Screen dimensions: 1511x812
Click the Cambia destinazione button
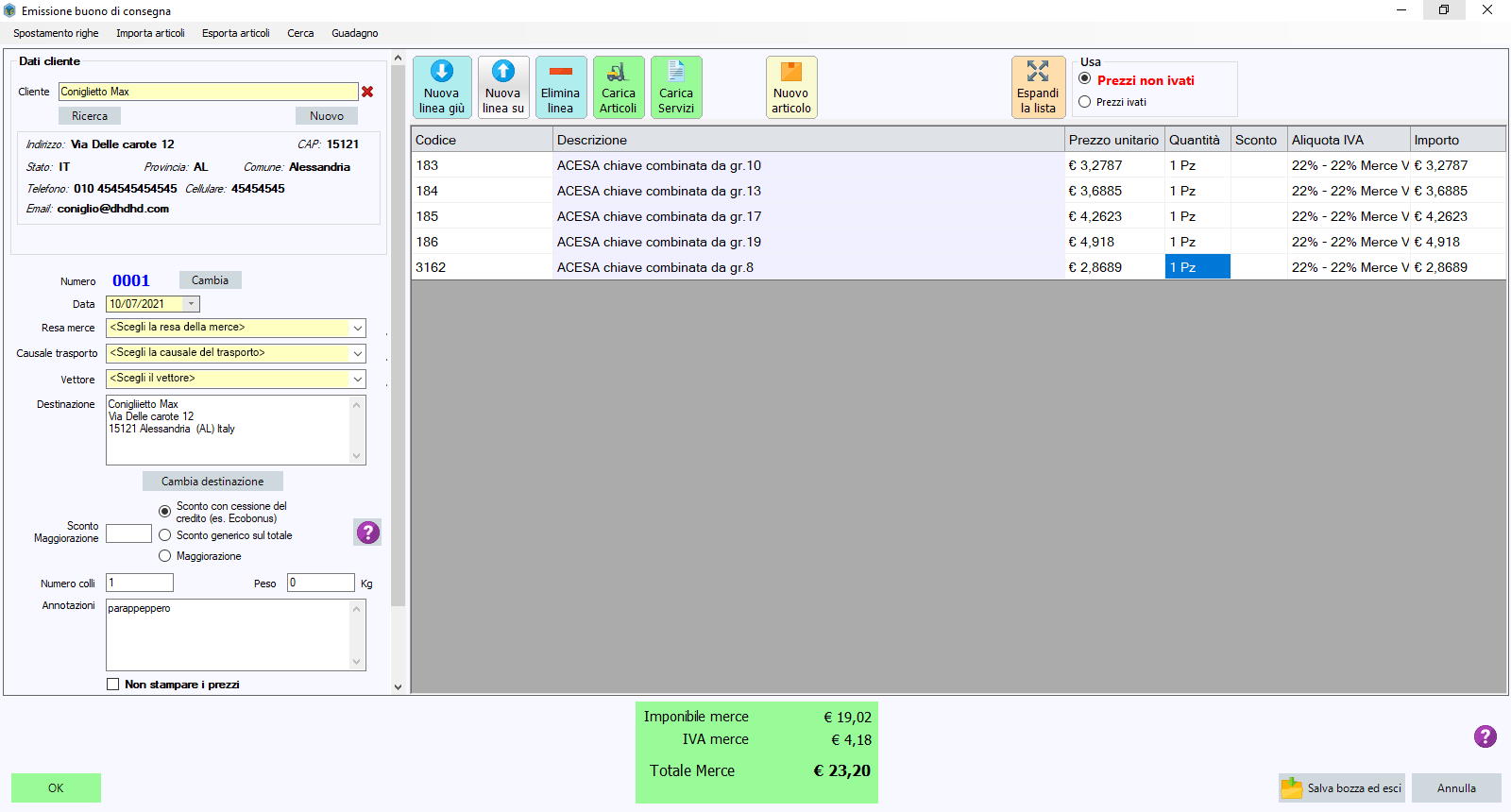(x=212, y=482)
